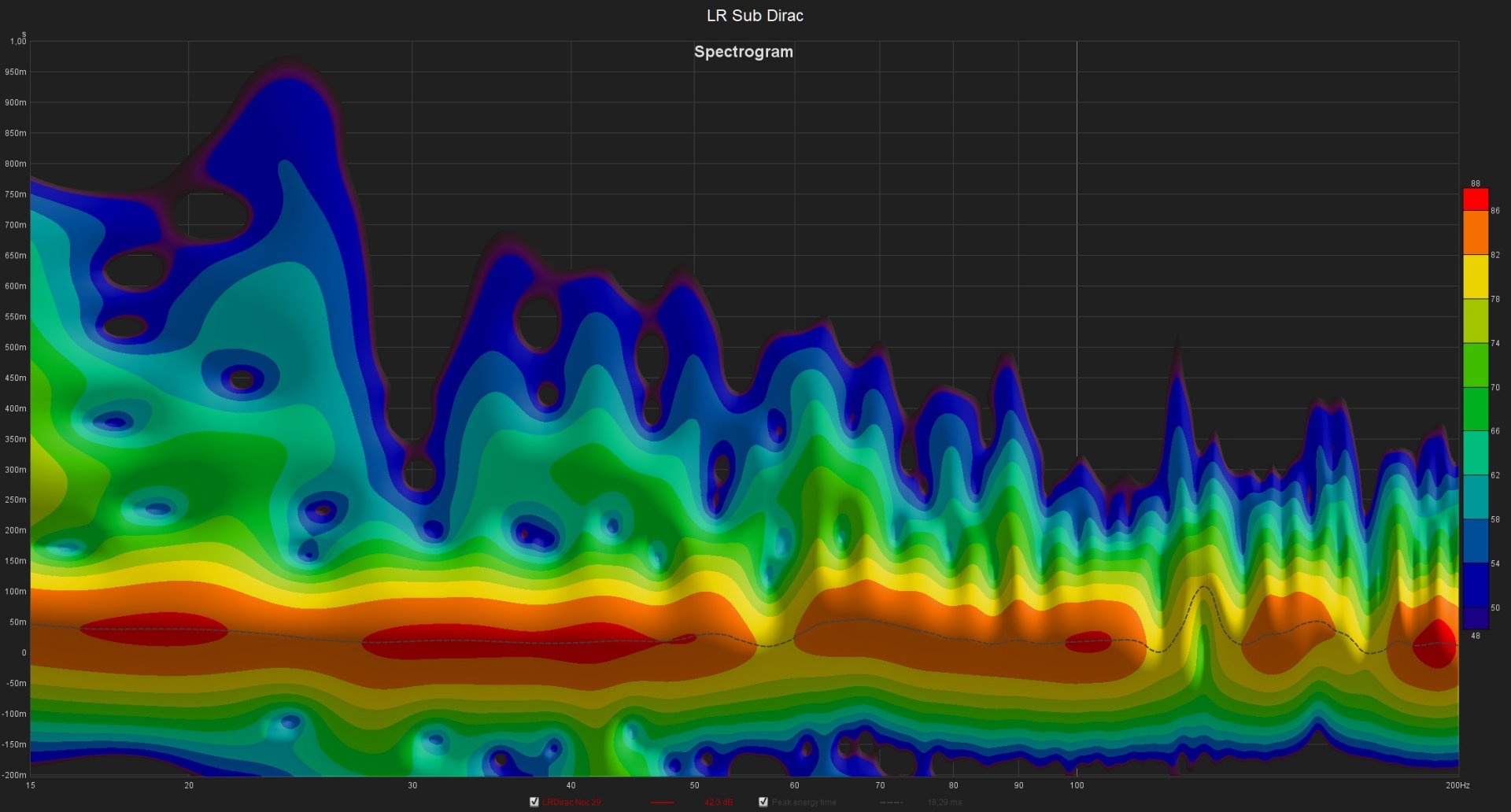Click the Peak energy time legend label
The height and width of the screenshot is (812, 1511).
(x=804, y=802)
